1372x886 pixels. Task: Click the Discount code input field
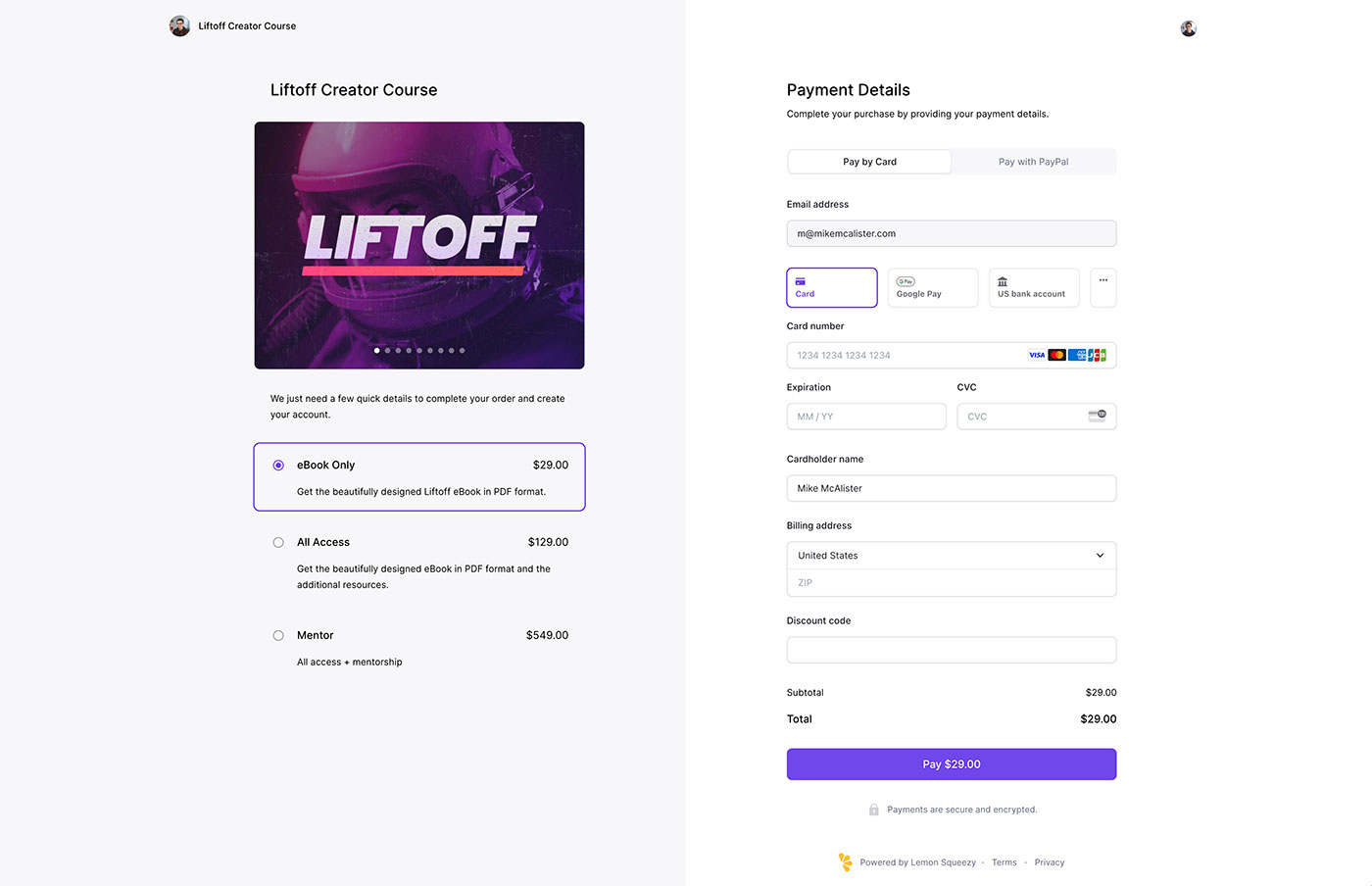coord(951,650)
